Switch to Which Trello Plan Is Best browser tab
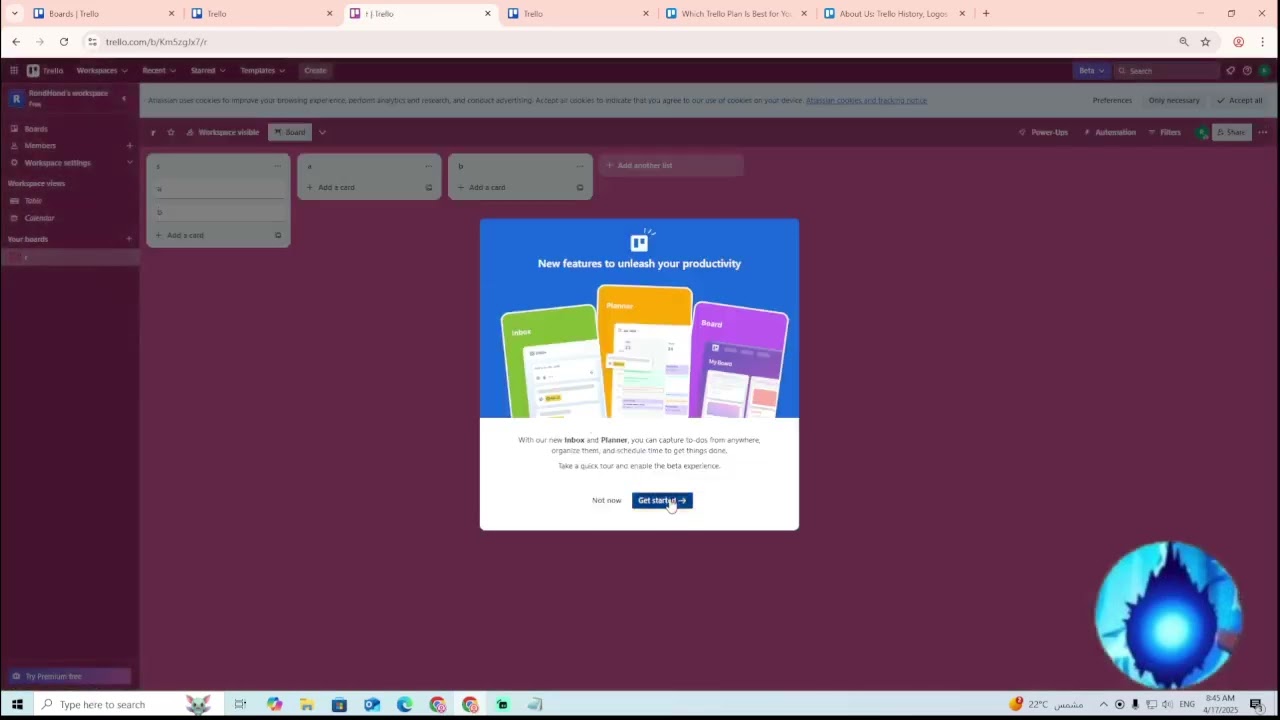The image size is (1280, 720). pyautogui.click(x=737, y=14)
